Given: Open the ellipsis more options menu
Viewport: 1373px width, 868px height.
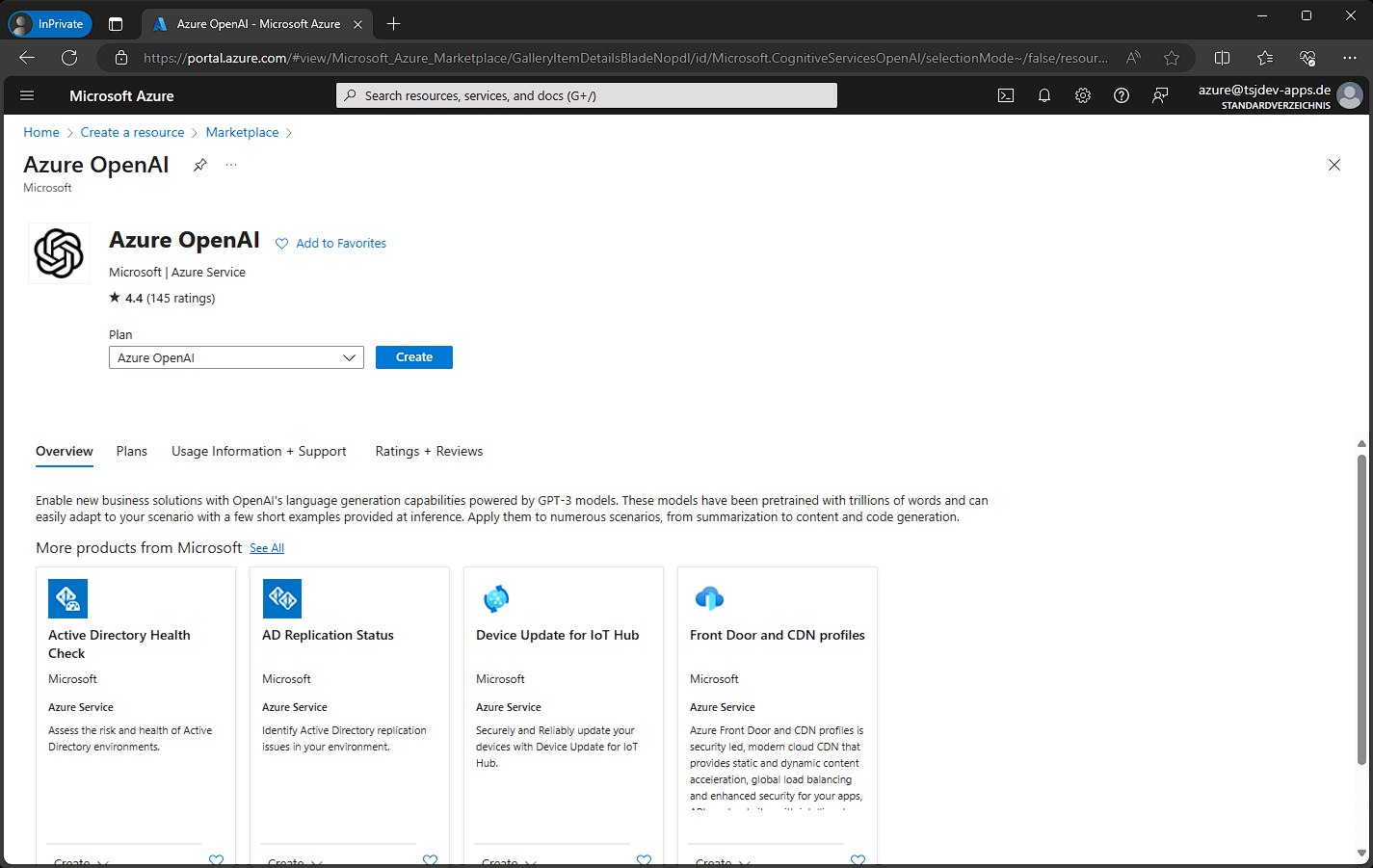Looking at the screenshot, I should tap(231, 165).
